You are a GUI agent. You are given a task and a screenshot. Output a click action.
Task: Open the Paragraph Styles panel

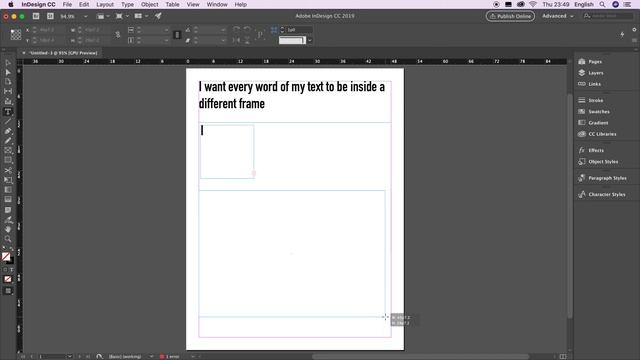(602, 178)
